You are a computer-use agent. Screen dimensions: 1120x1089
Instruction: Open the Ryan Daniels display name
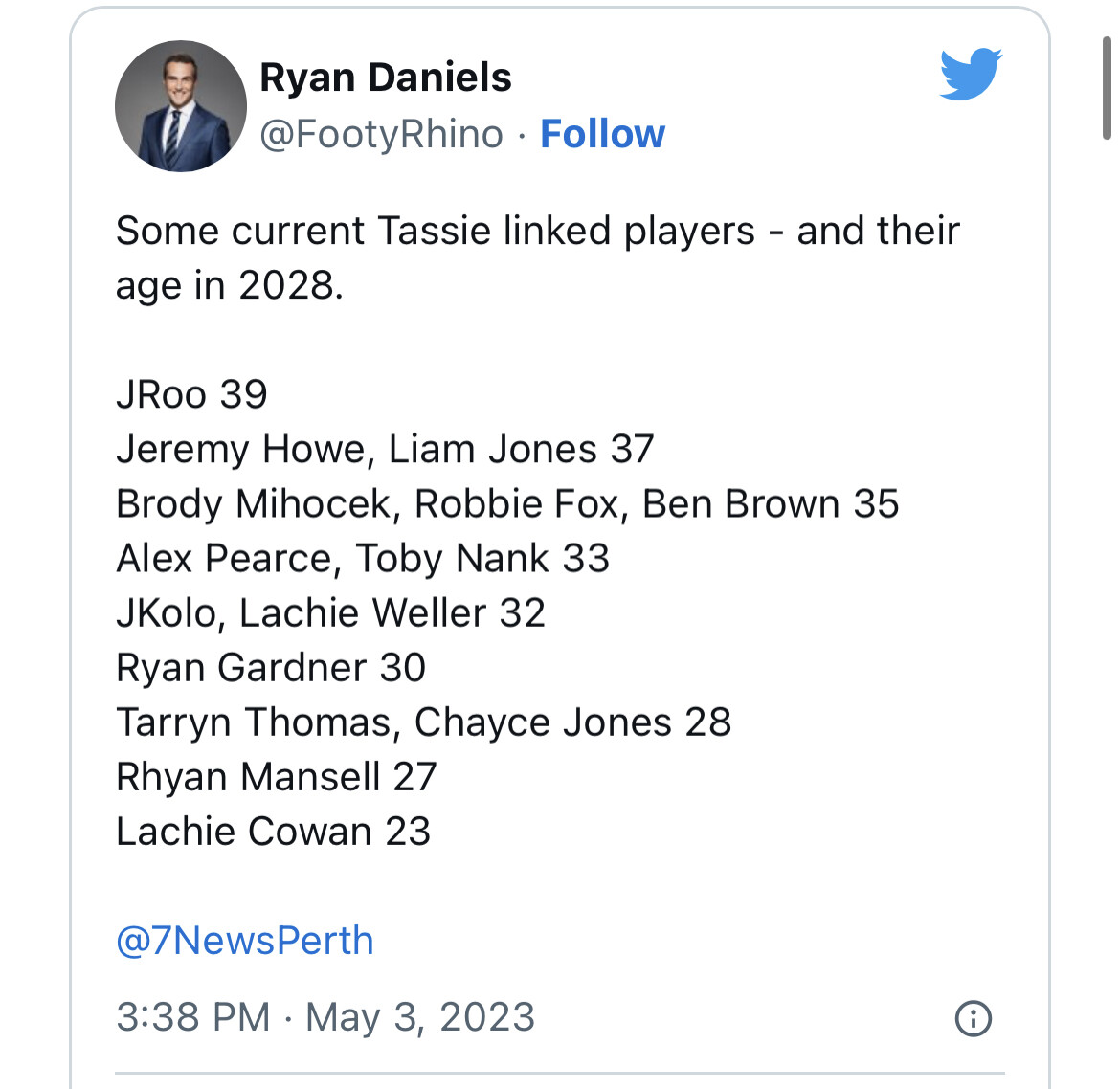(386, 78)
